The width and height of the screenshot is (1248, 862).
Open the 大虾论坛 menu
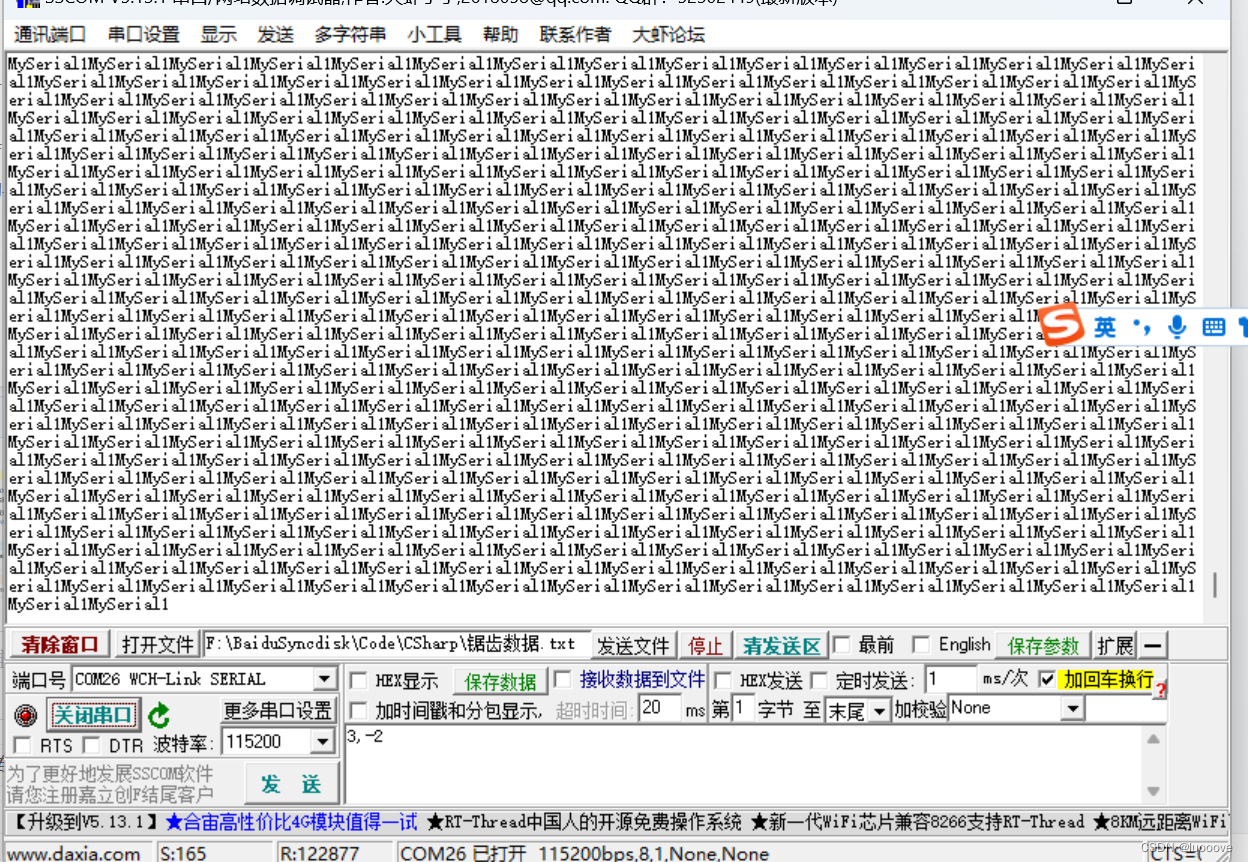pos(668,35)
